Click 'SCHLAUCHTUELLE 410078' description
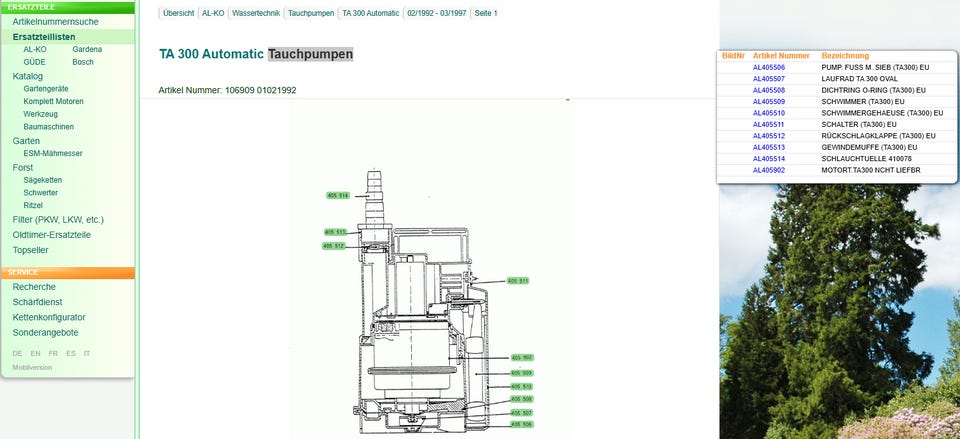Image resolution: width=960 pixels, height=439 pixels. pos(866,159)
